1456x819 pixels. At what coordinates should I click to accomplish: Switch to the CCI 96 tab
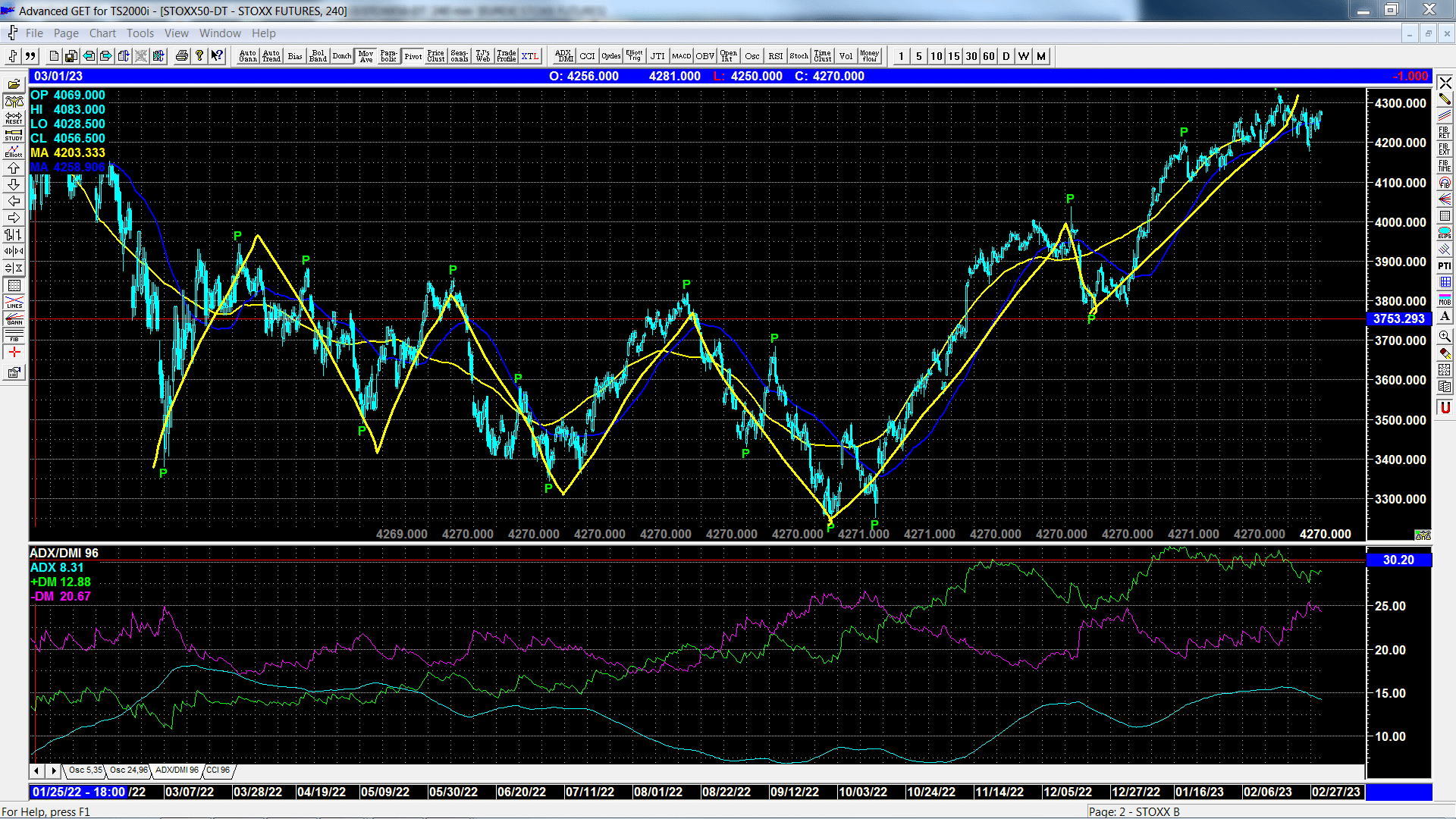[x=218, y=770]
